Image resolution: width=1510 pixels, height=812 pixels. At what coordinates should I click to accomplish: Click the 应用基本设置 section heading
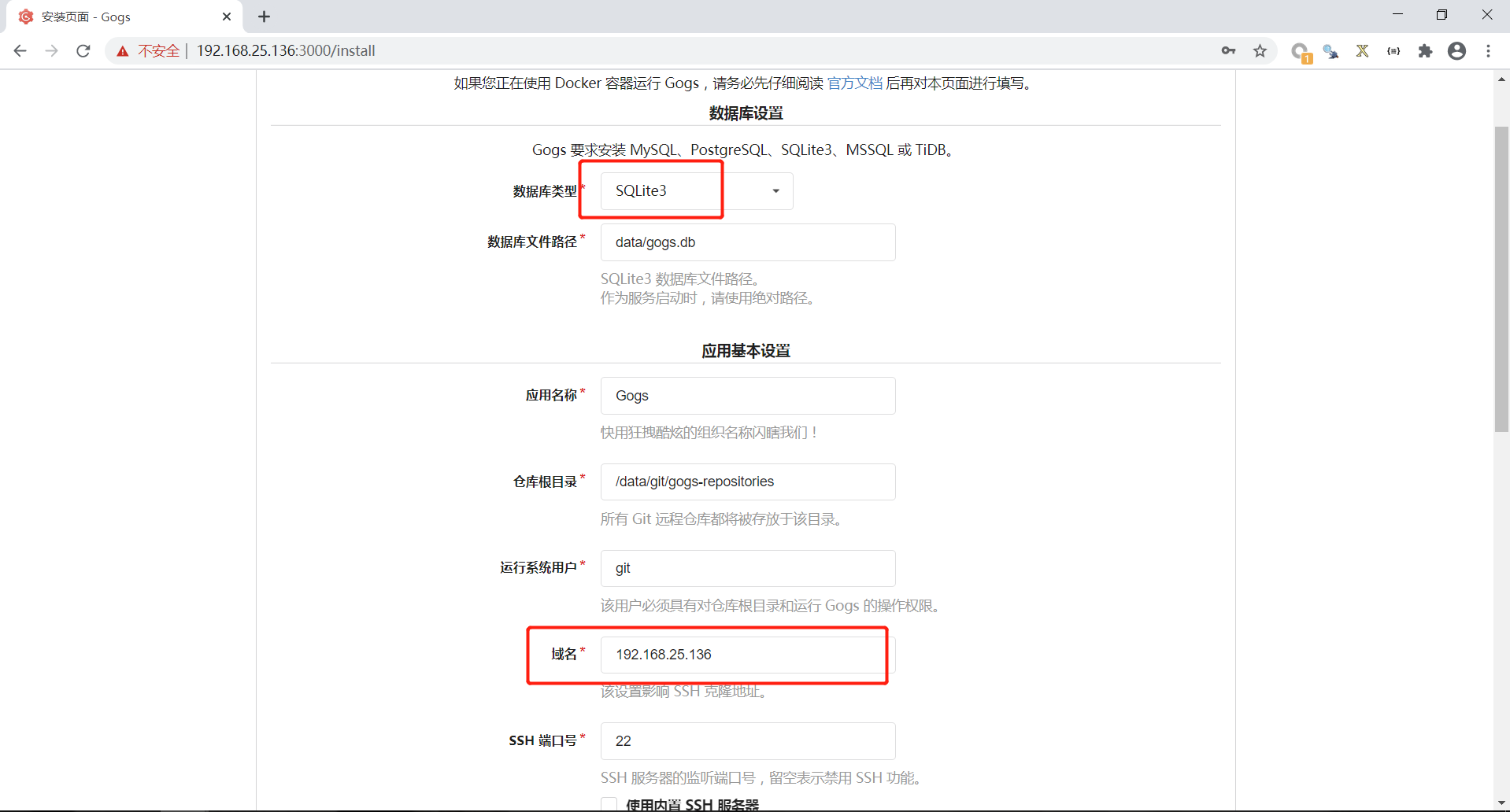(x=746, y=351)
